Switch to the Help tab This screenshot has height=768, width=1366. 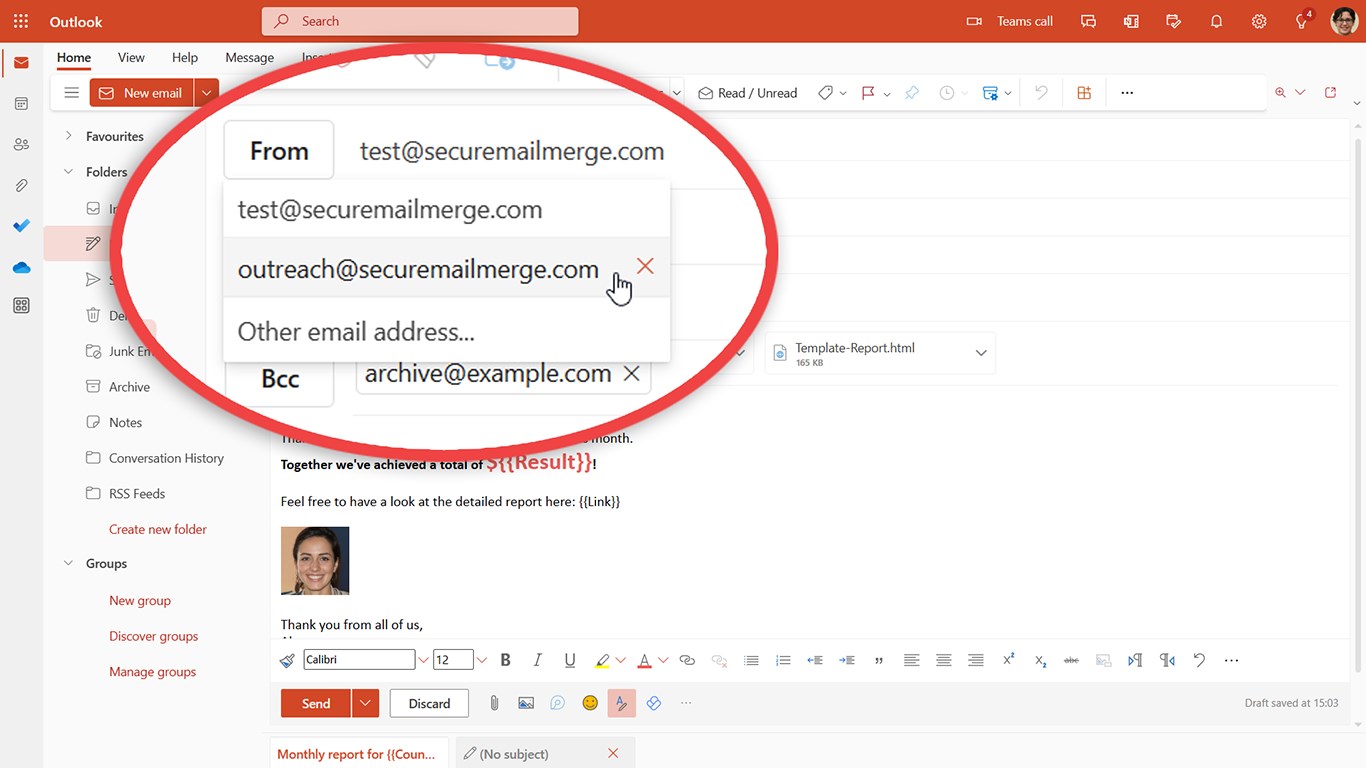185,58
